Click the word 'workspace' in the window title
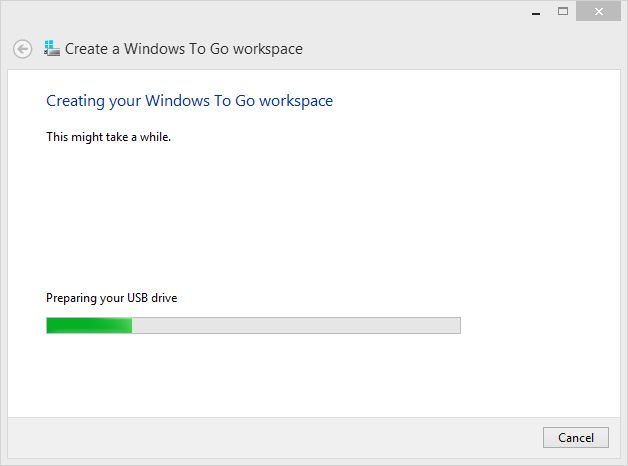Image resolution: width=628 pixels, height=466 pixels. (x=268, y=49)
